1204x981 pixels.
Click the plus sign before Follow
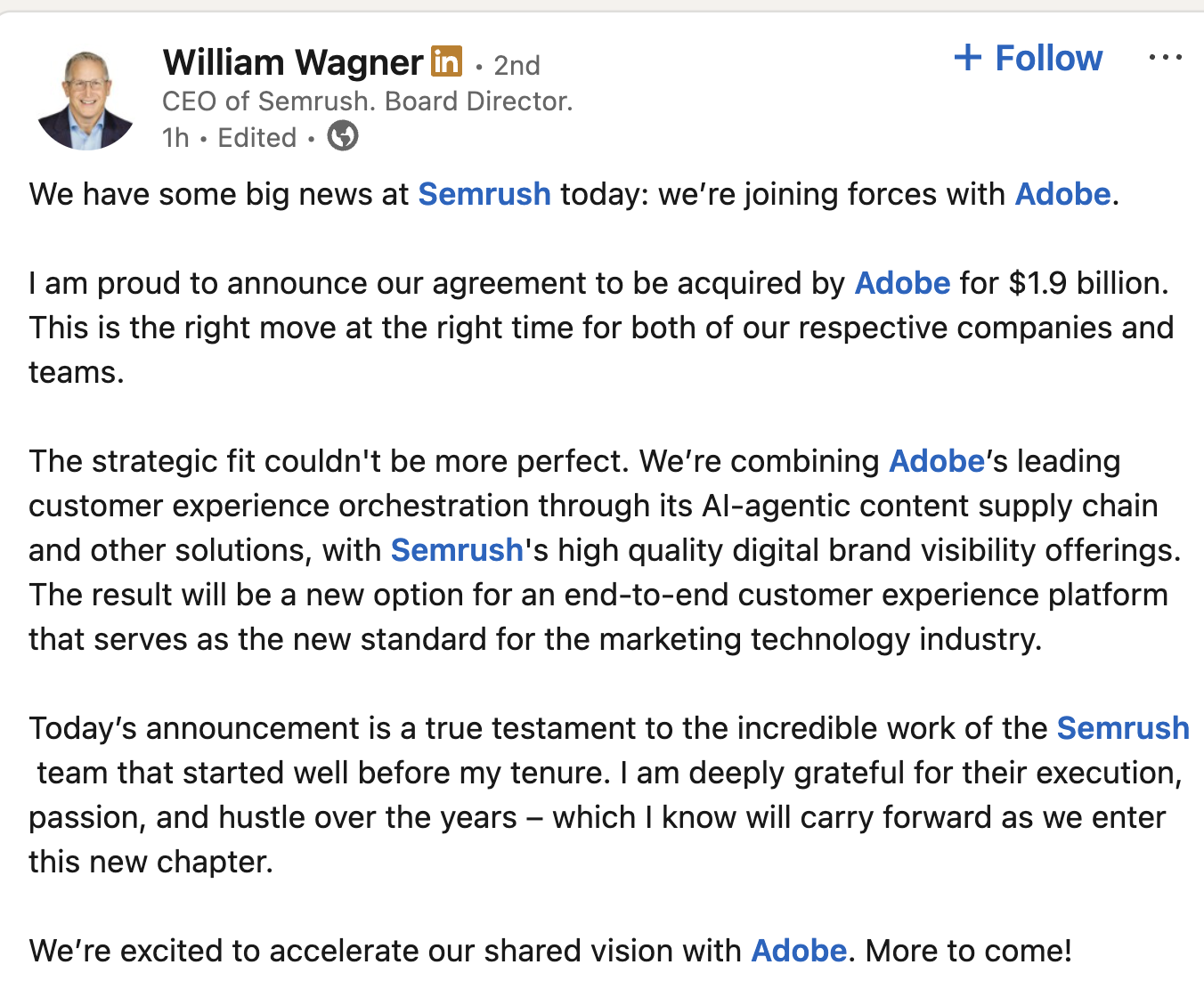(x=968, y=58)
